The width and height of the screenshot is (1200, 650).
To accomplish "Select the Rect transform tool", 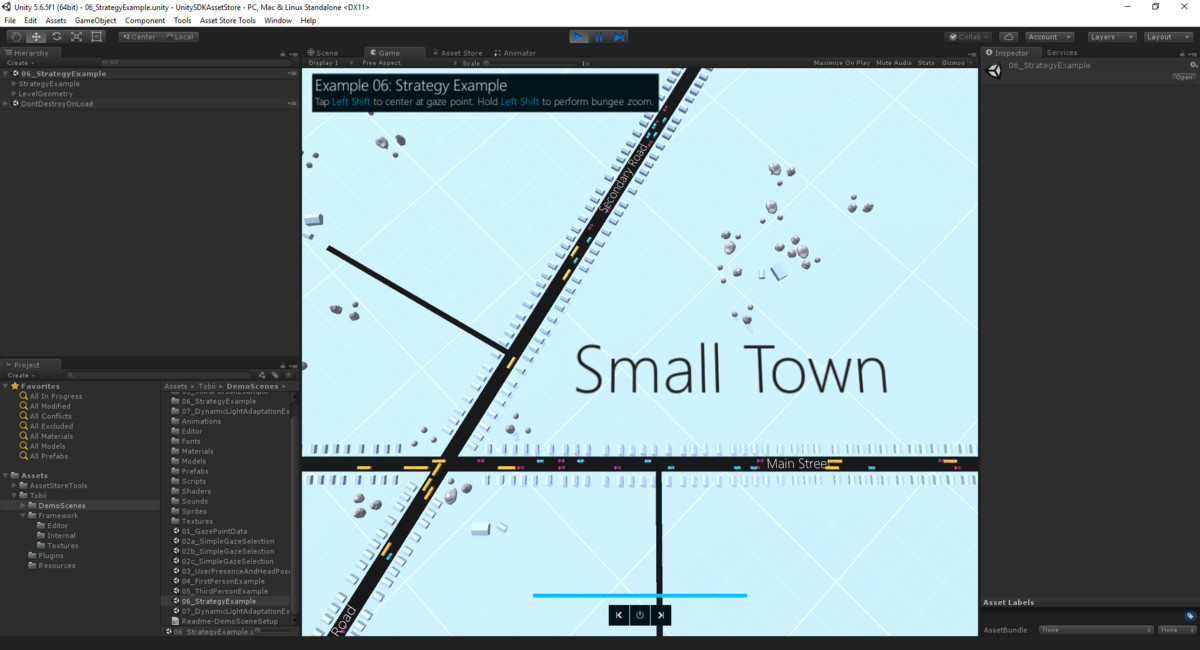I will 97,37.
